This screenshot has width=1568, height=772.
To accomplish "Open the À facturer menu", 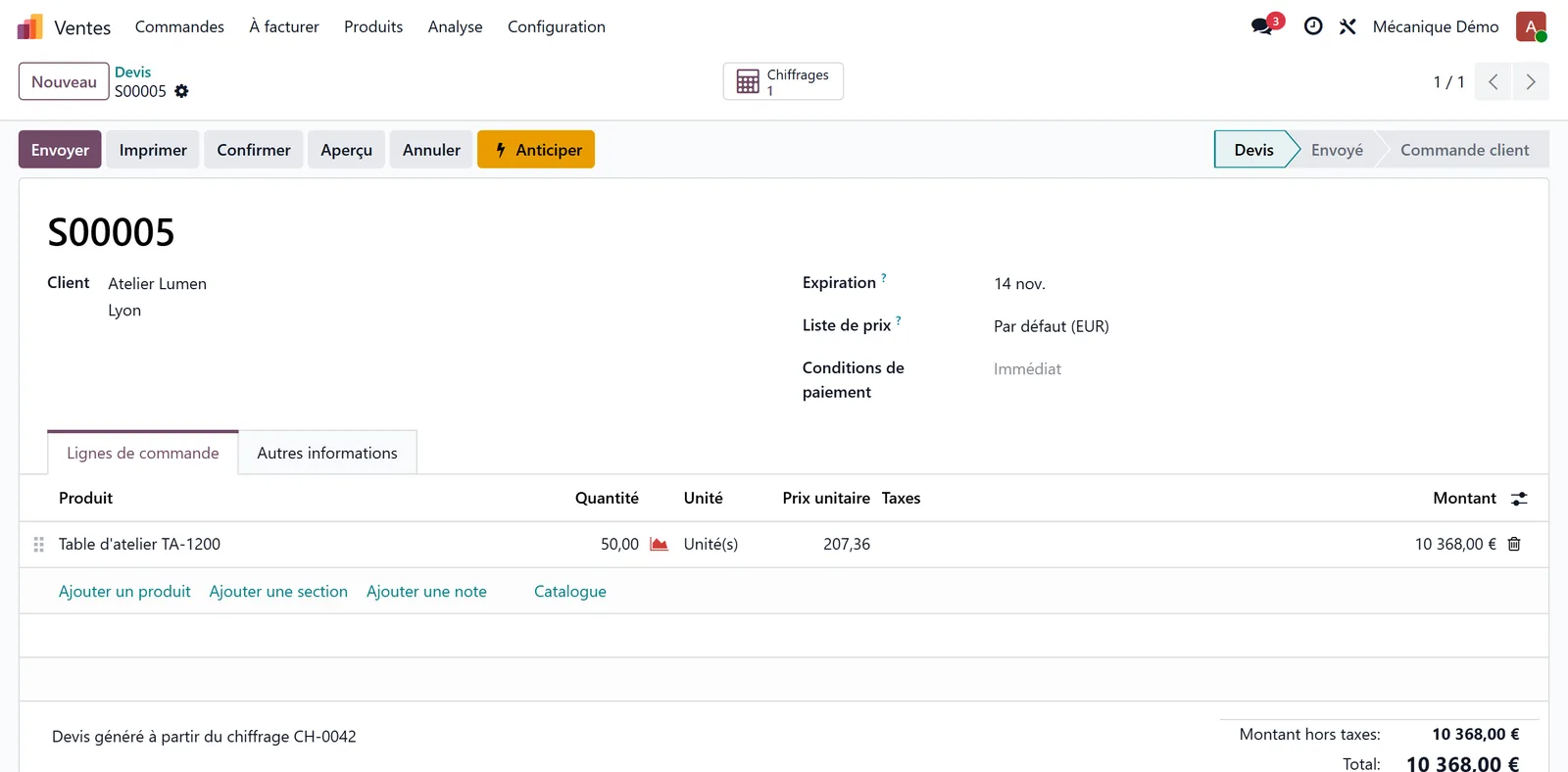I will [x=284, y=26].
